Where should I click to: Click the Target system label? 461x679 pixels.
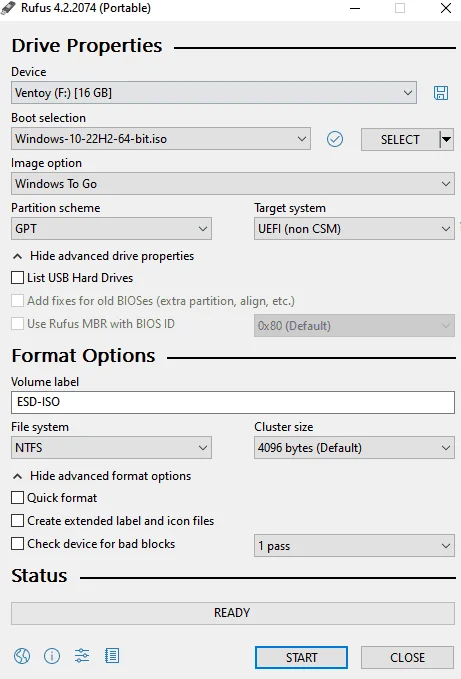pos(290,208)
